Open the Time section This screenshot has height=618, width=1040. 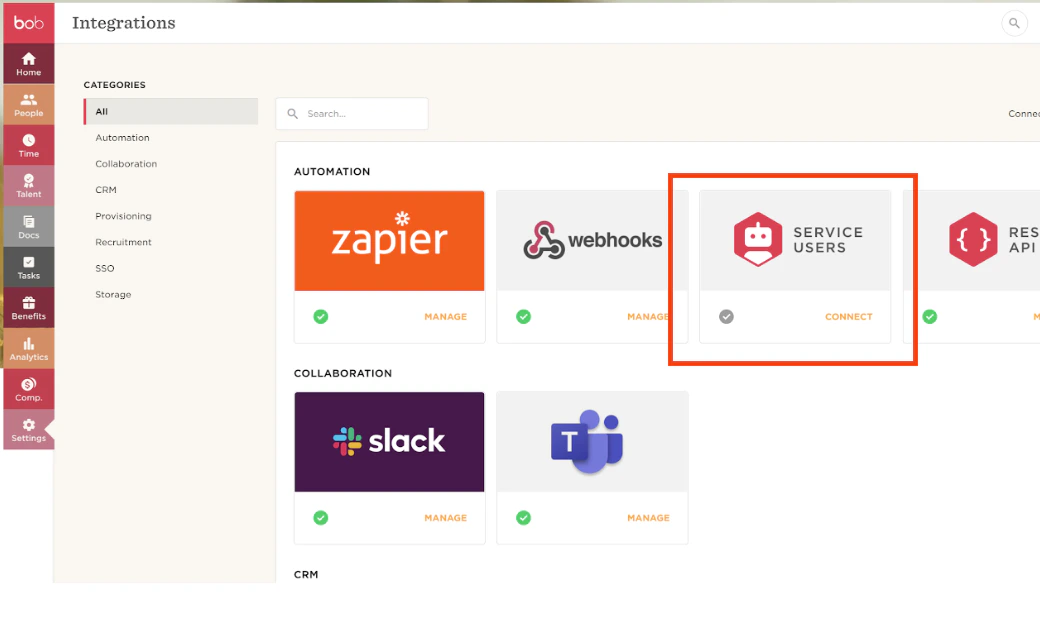click(29, 145)
